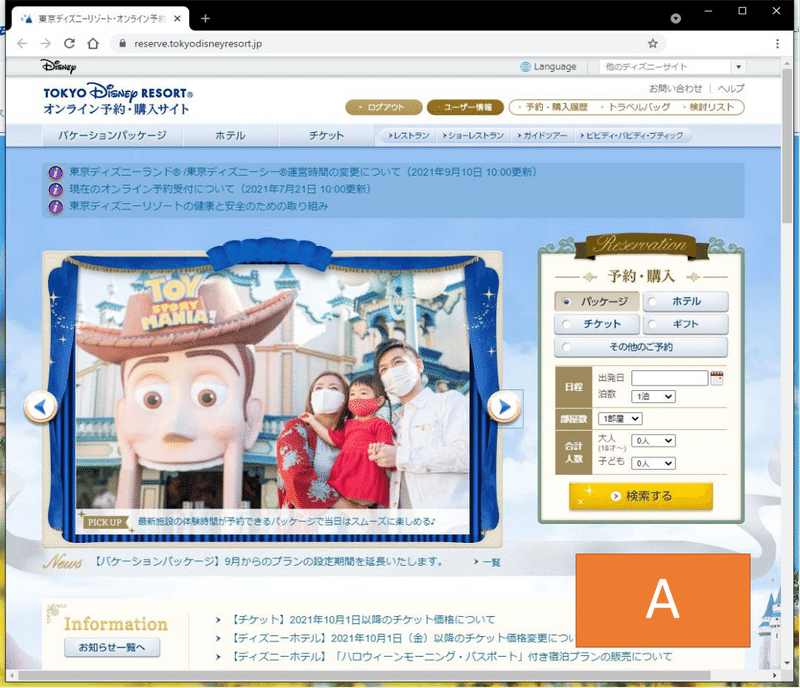The height and width of the screenshot is (688, 800).
Task: Select the チケット reservation option
Action: [x=596, y=324]
